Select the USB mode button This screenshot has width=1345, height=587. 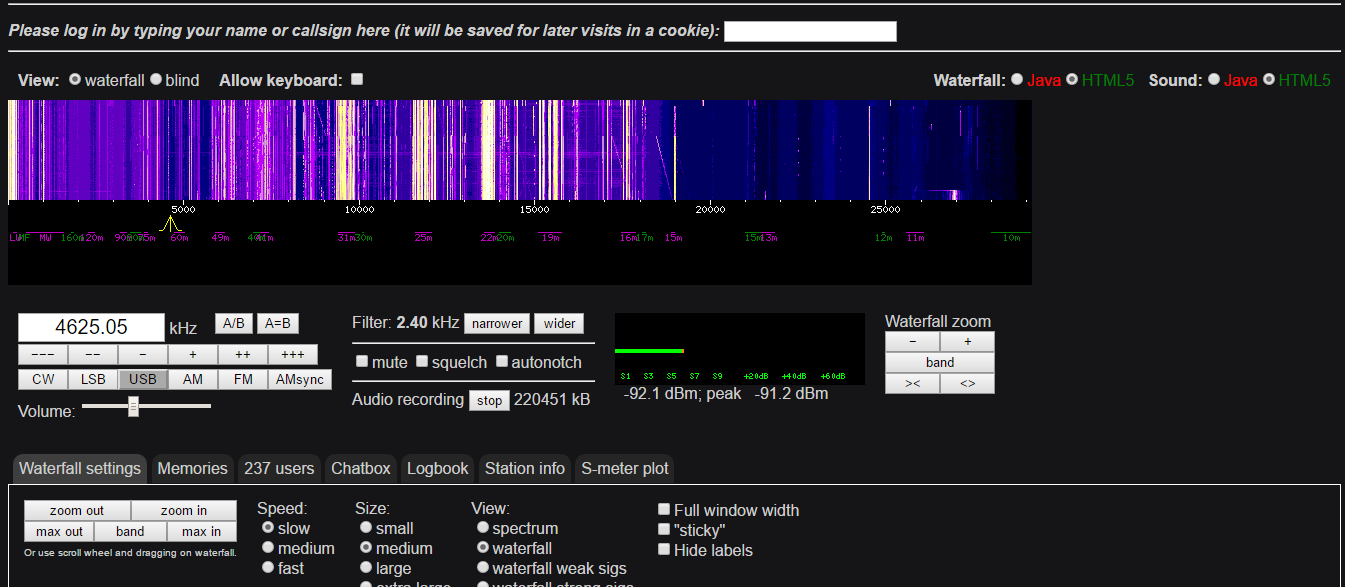click(143, 379)
